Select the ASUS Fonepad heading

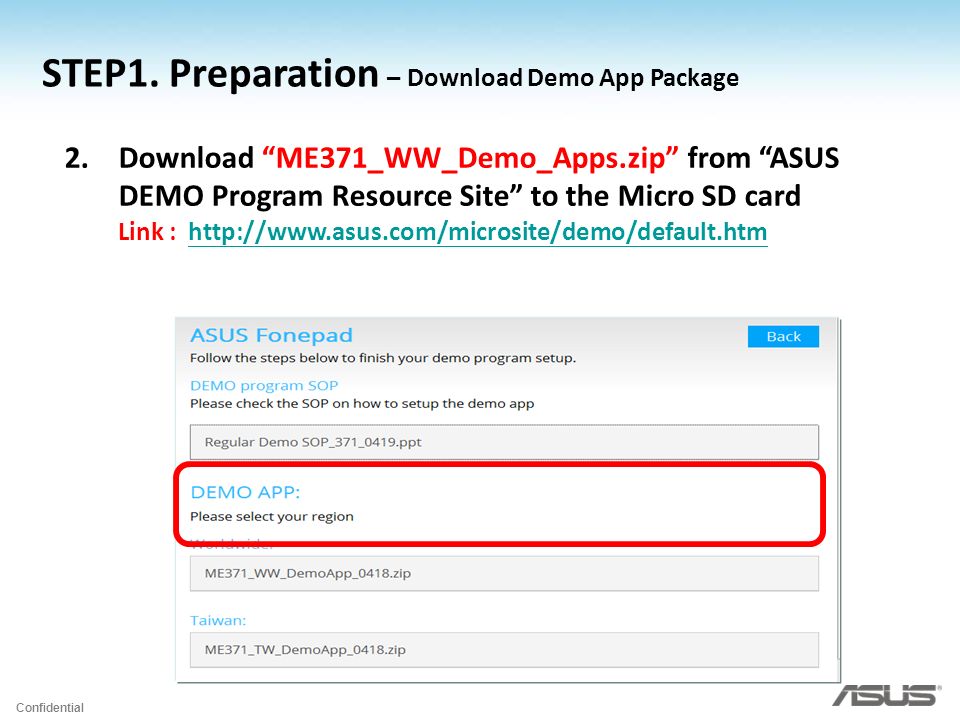tap(271, 335)
